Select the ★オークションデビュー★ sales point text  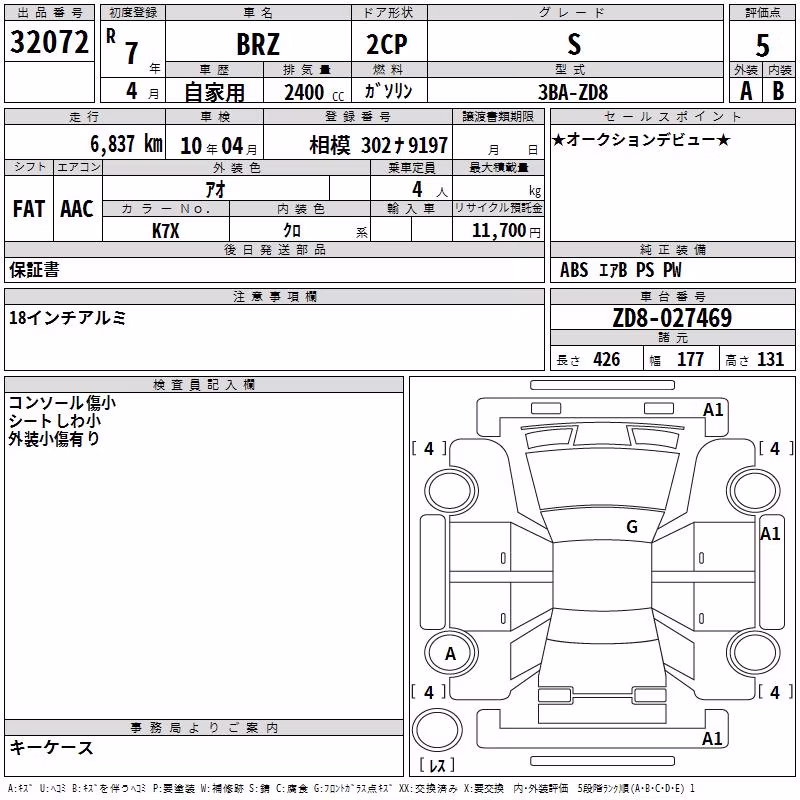coord(641,139)
